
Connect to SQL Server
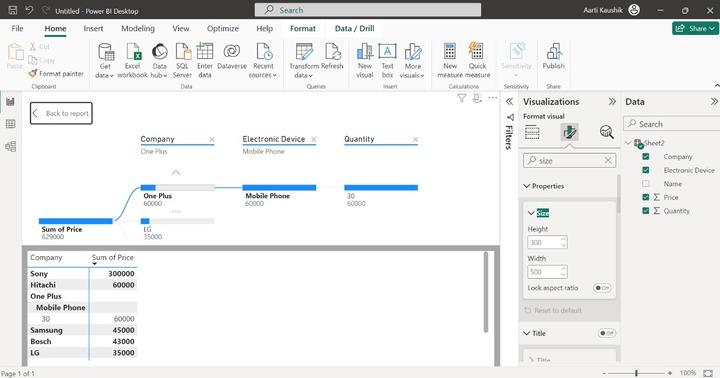pos(182,61)
